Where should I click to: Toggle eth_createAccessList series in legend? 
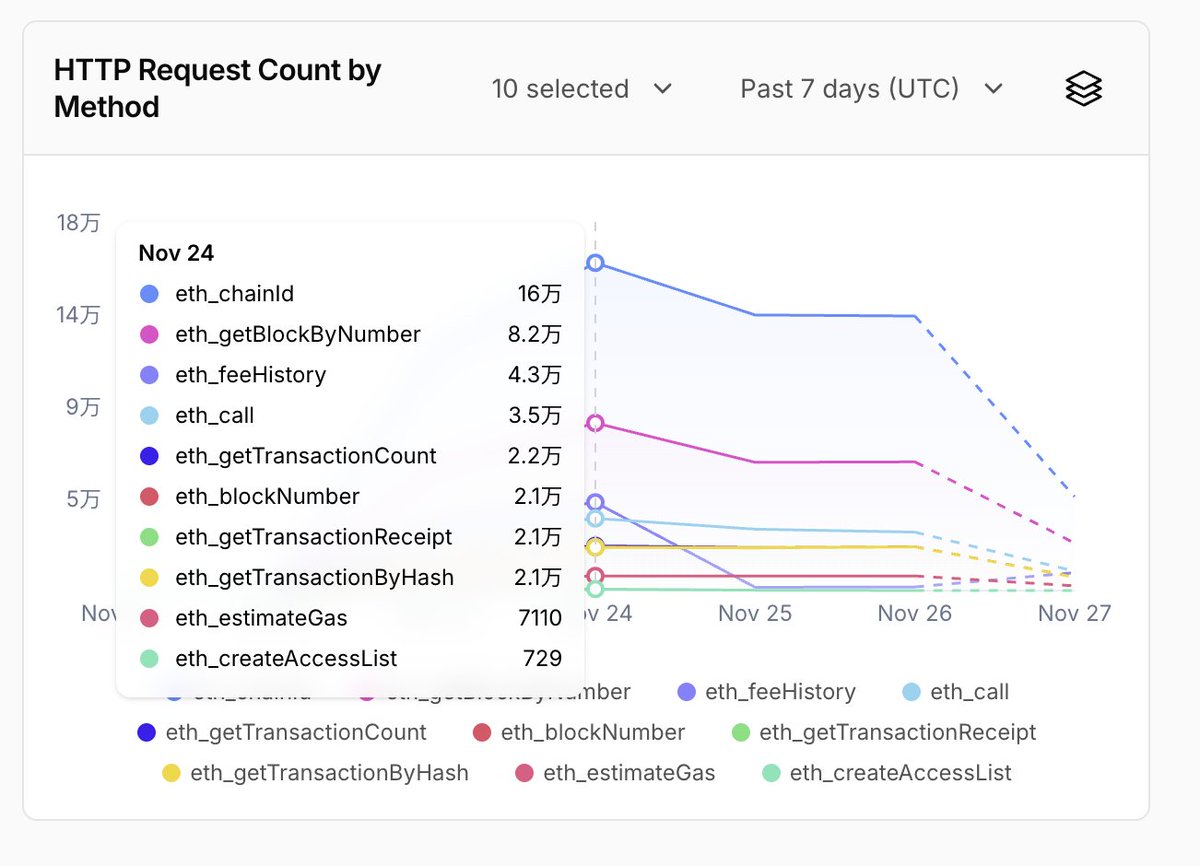pos(887,773)
